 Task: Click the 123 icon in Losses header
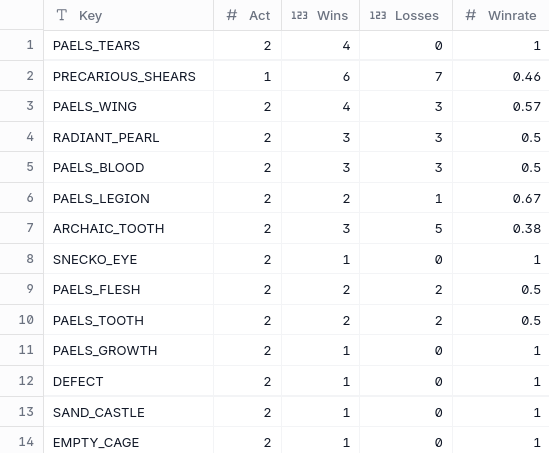point(378,15)
